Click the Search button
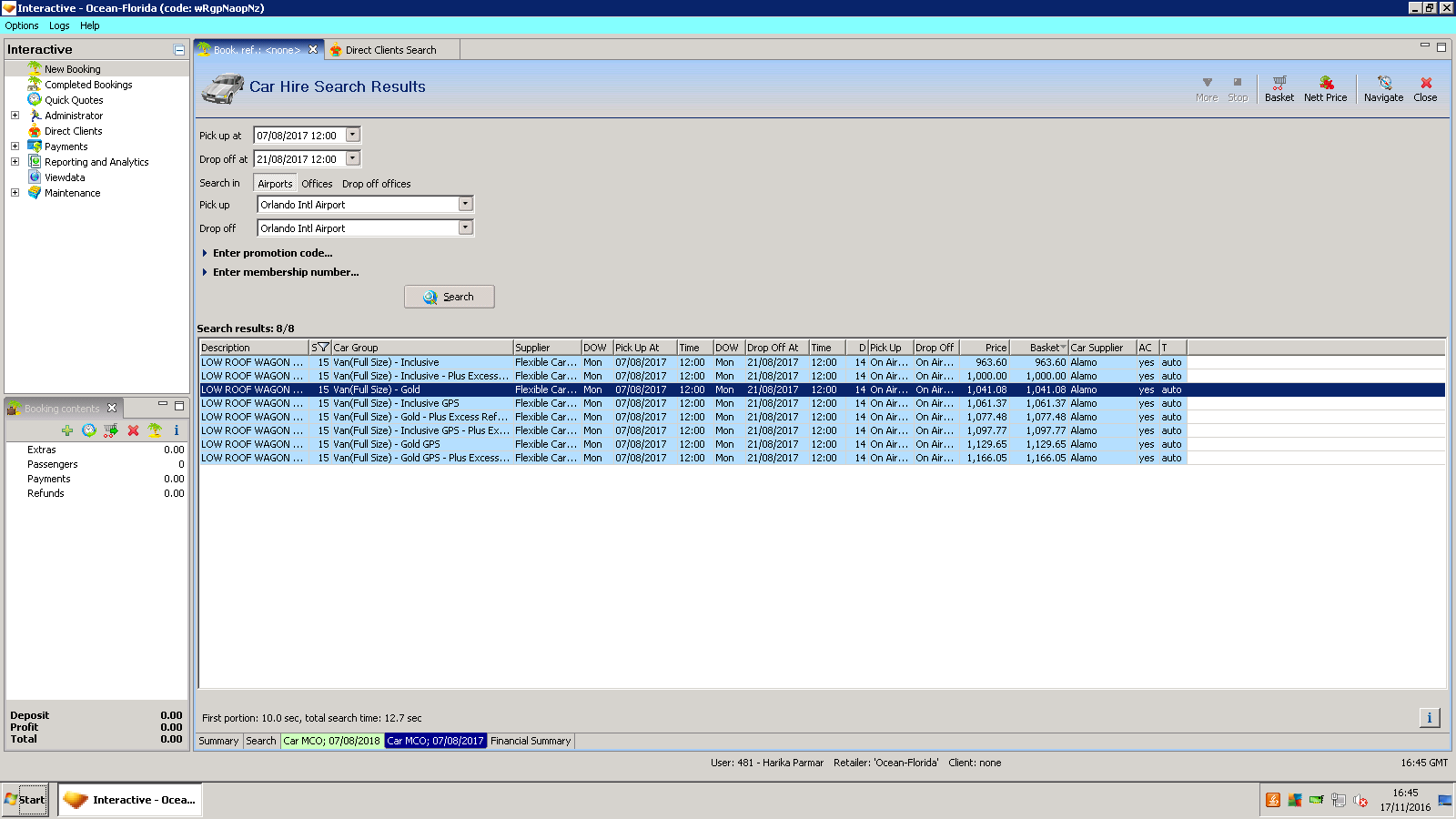1456x819 pixels. tap(450, 297)
